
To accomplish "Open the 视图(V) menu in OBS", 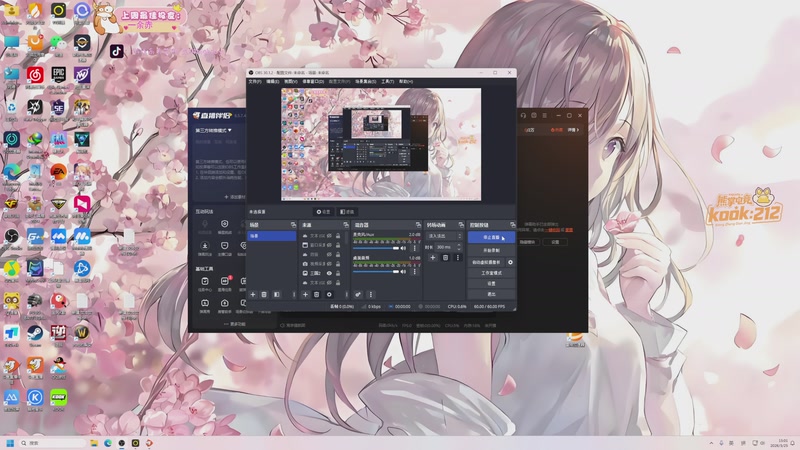I will (x=291, y=82).
